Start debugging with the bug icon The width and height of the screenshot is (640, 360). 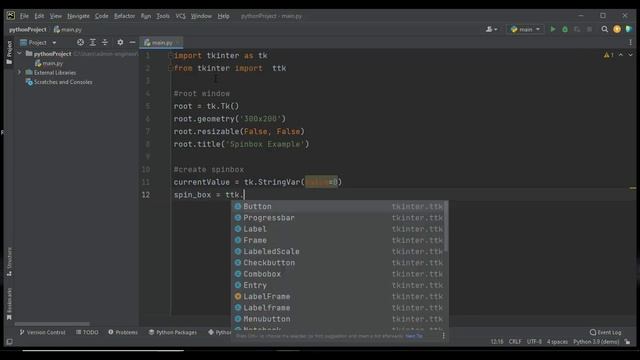(x=565, y=29)
